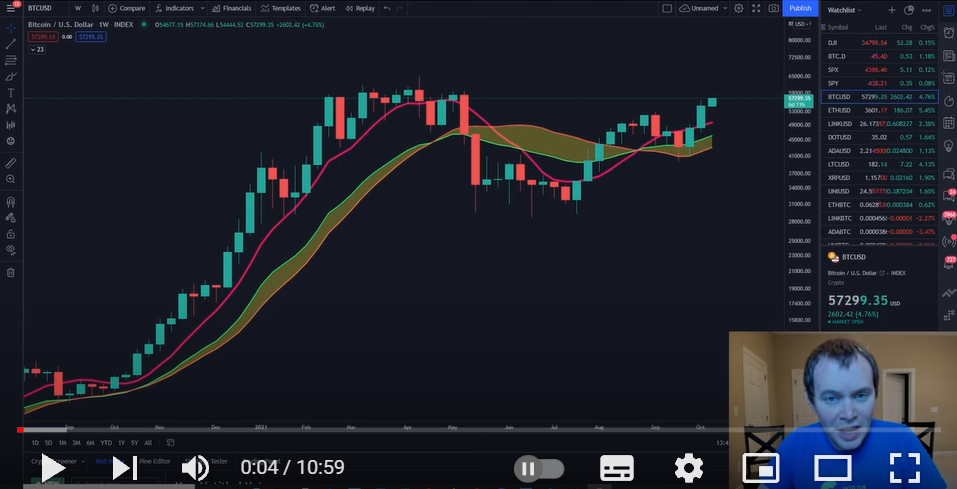Image resolution: width=957 pixels, height=489 pixels.
Task: Open the Financials menu
Action: (232, 9)
